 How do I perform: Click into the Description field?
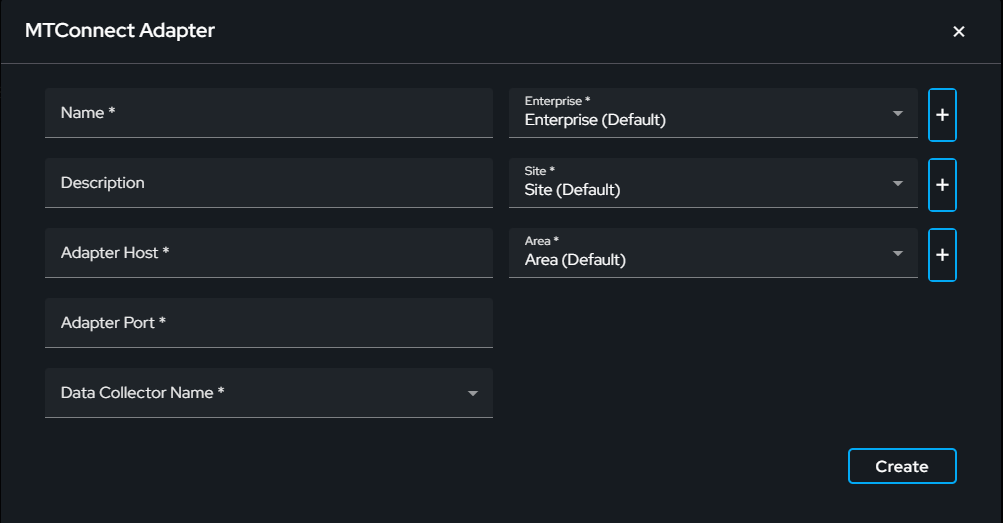pos(269,183)
